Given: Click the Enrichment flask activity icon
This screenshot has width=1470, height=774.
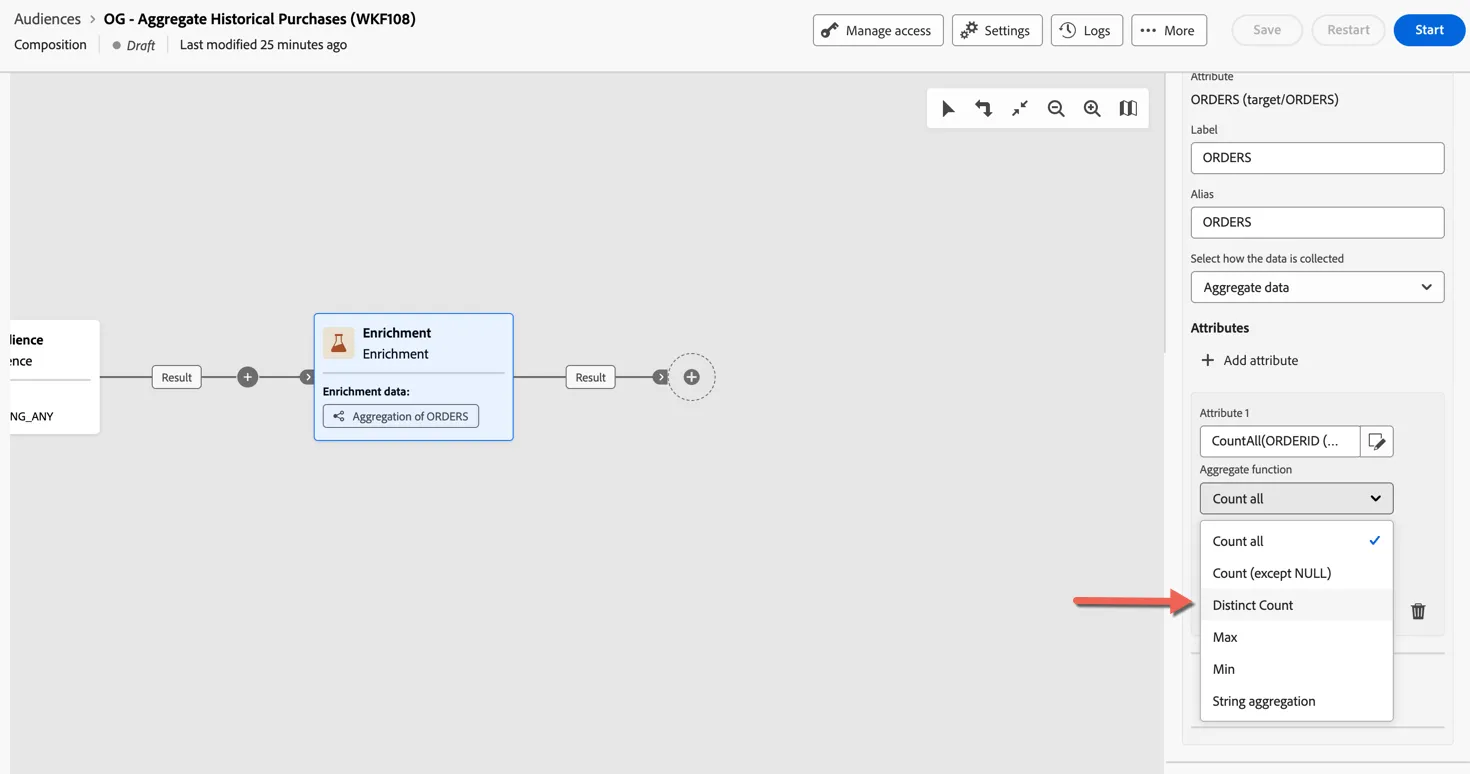Looking at the screenshot, I should point(338,343).
